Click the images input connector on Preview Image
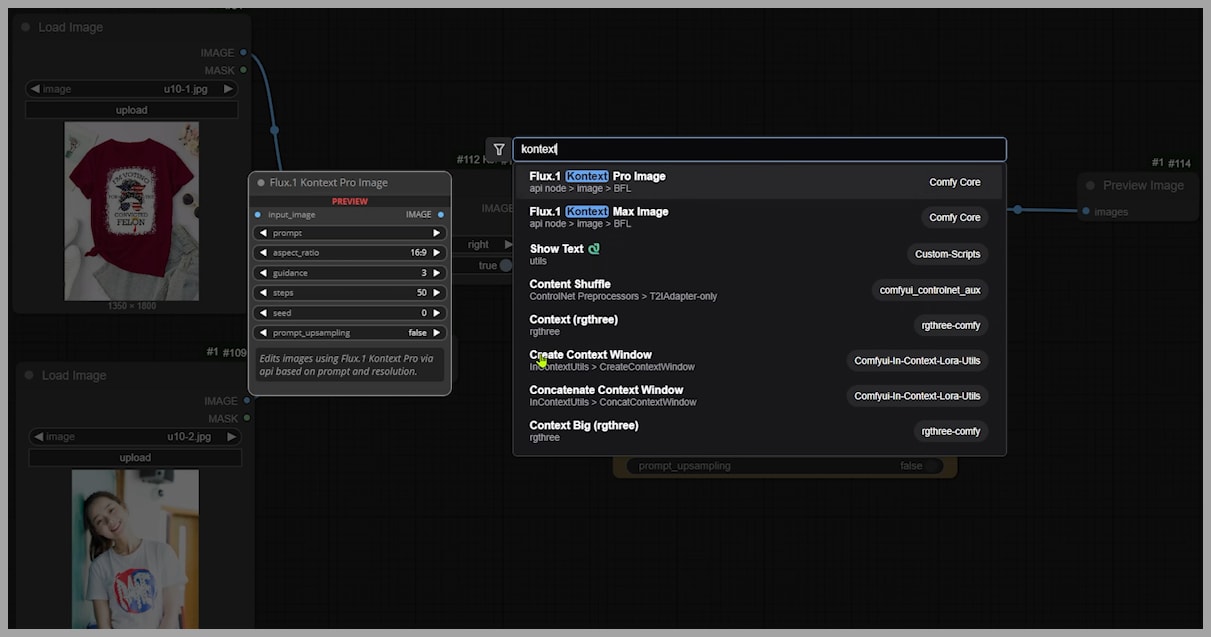The image size is (1211, 637). click(1086, 211)
